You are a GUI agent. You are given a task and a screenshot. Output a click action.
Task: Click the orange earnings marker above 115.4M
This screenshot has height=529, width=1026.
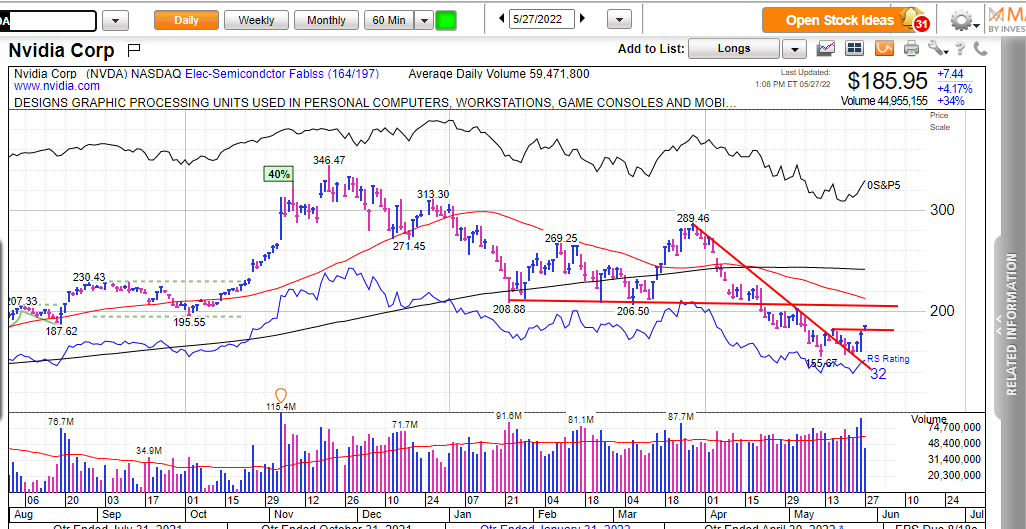[x=281, y=395]
